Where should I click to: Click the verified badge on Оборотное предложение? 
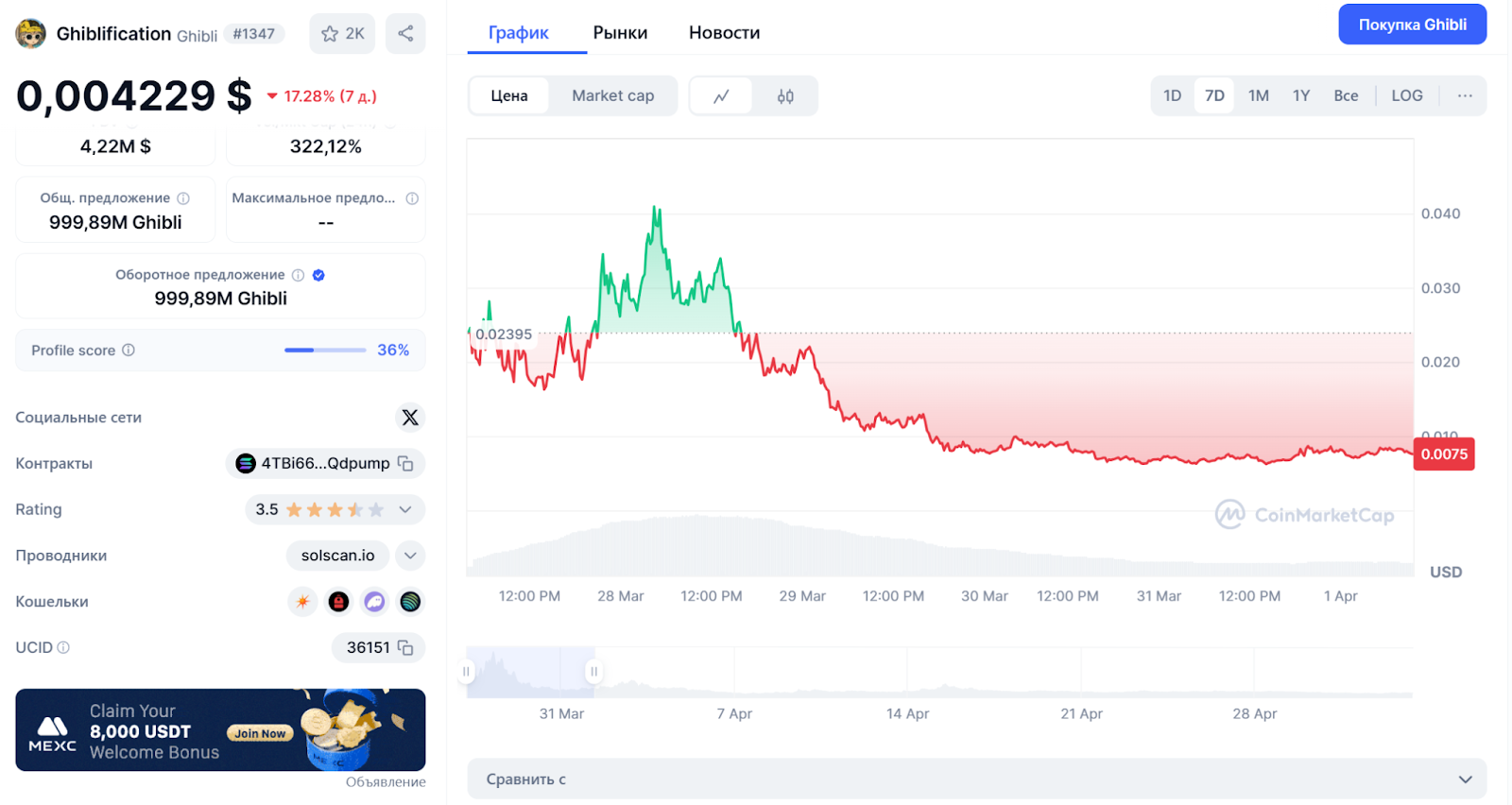coord(318,275)
